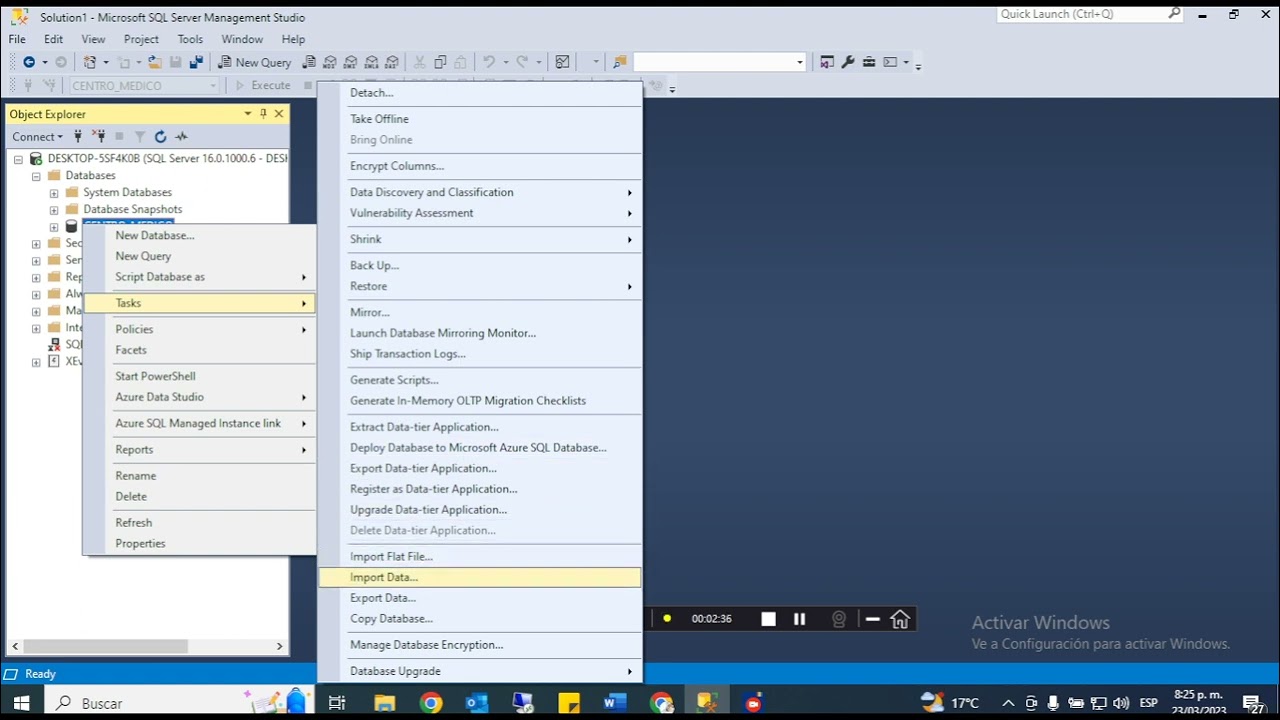Viewport: 1280px width, 720px height.
Task: Open the Connect dropdown
Action: pyautogui.click(x=37, y=137)
